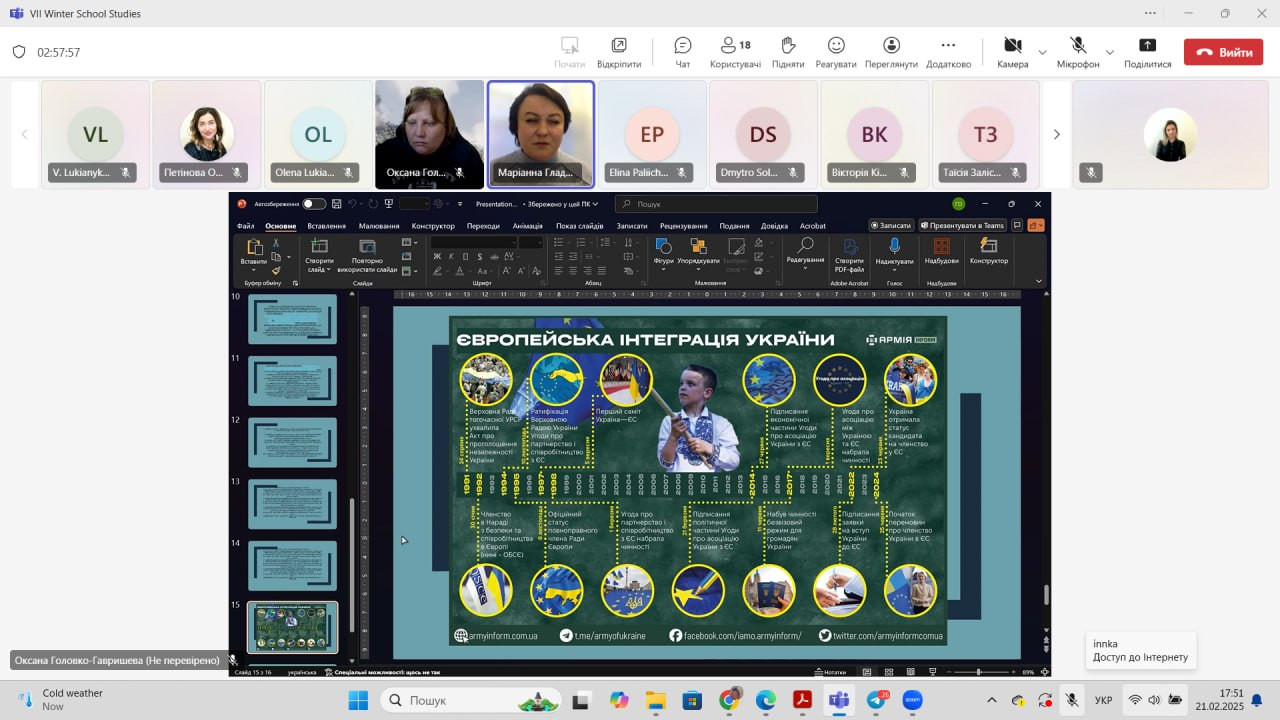Click the pop out (Відкріпити) icon
Viewport: 1280px width, 720px height.
point(619,51)
